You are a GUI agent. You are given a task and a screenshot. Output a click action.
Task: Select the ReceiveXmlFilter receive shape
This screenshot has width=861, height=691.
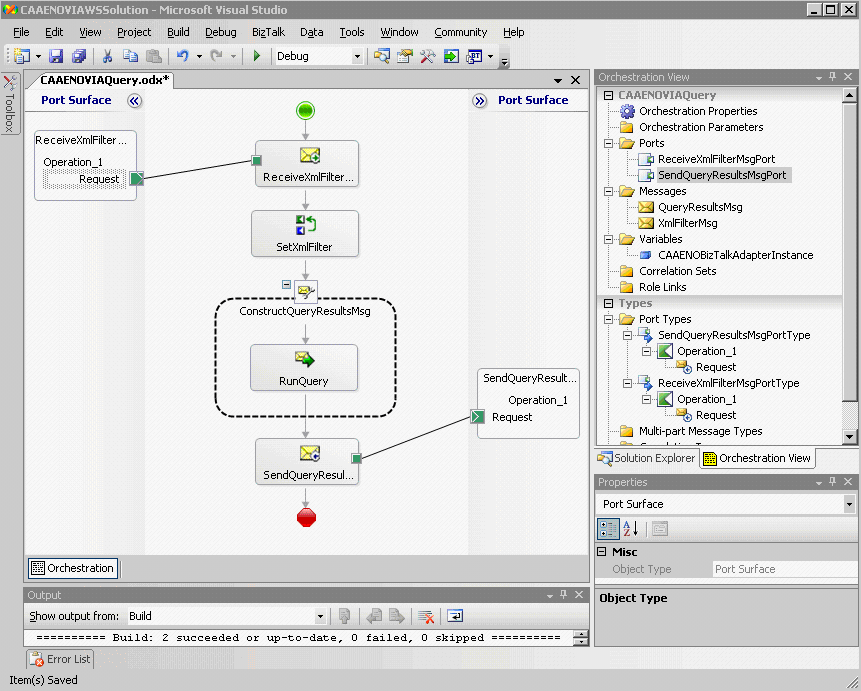307,164
